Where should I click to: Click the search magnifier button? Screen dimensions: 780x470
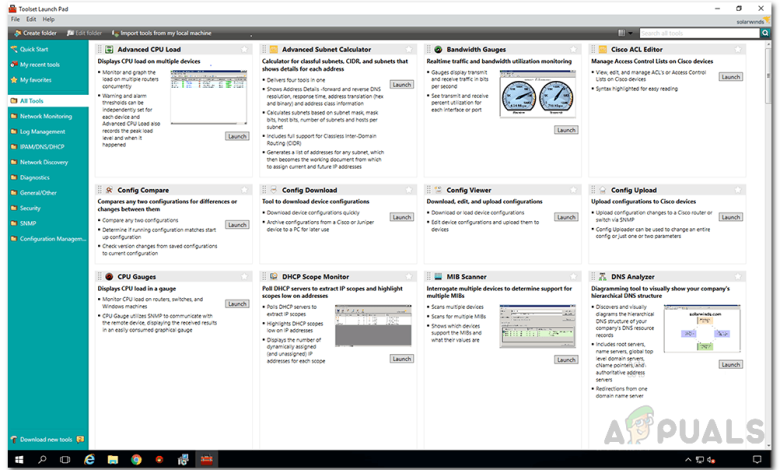click(765, 33)
